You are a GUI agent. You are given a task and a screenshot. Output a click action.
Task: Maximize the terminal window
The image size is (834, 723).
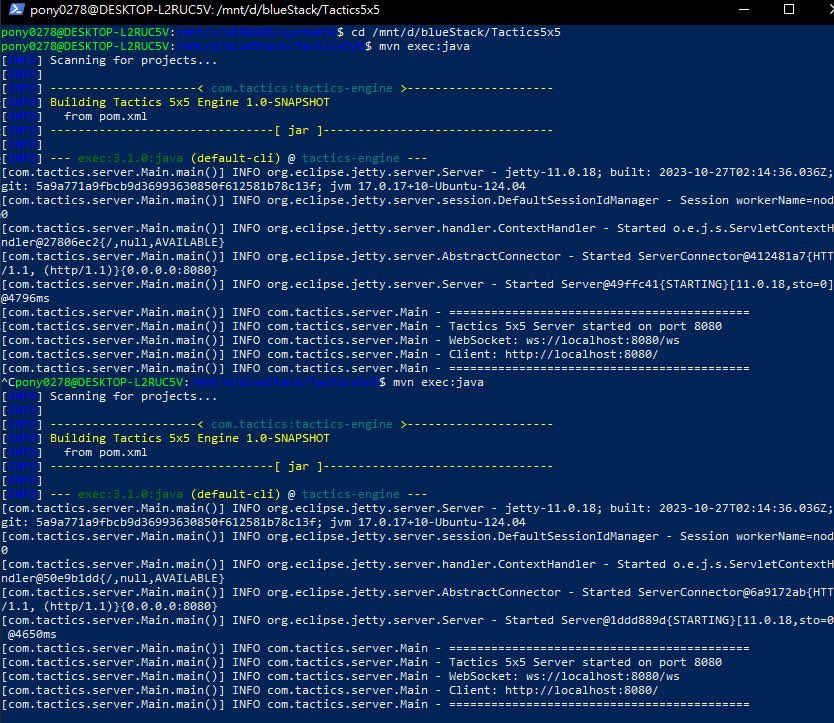[x=789, y=10]
